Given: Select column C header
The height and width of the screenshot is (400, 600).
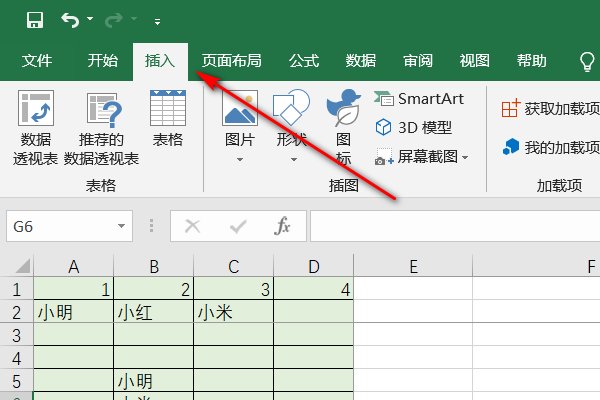Looking at the screenshot, I should tap(234, 266).
